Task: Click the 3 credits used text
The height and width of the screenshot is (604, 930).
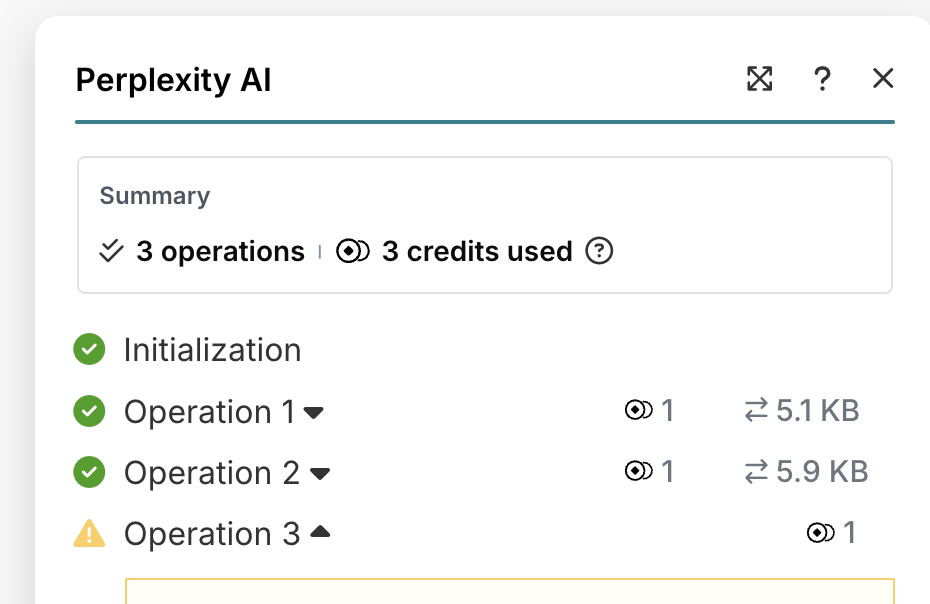Action: tap(477, 251)
